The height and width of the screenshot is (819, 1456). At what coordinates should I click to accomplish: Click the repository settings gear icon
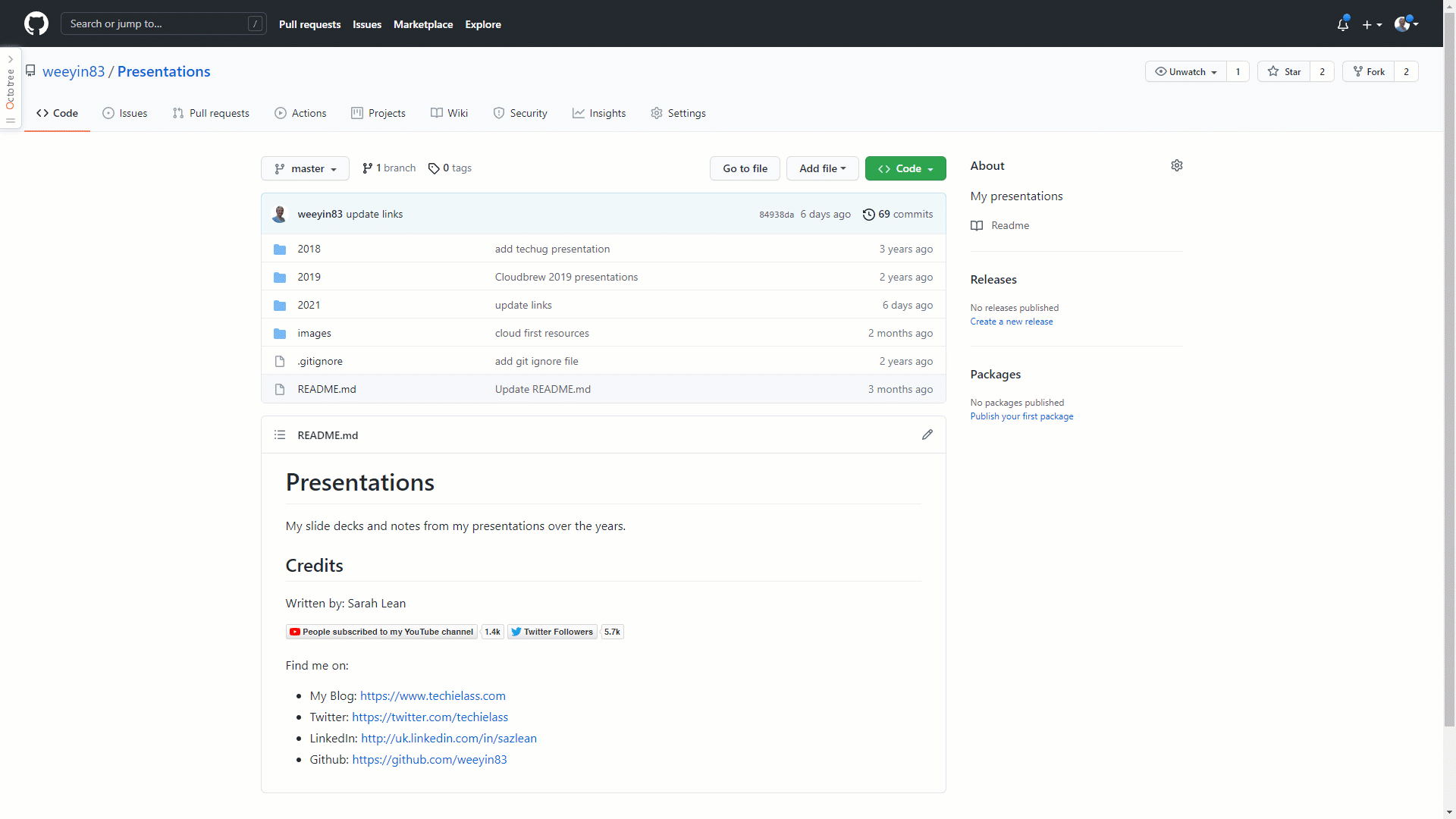coord(1177,165)
